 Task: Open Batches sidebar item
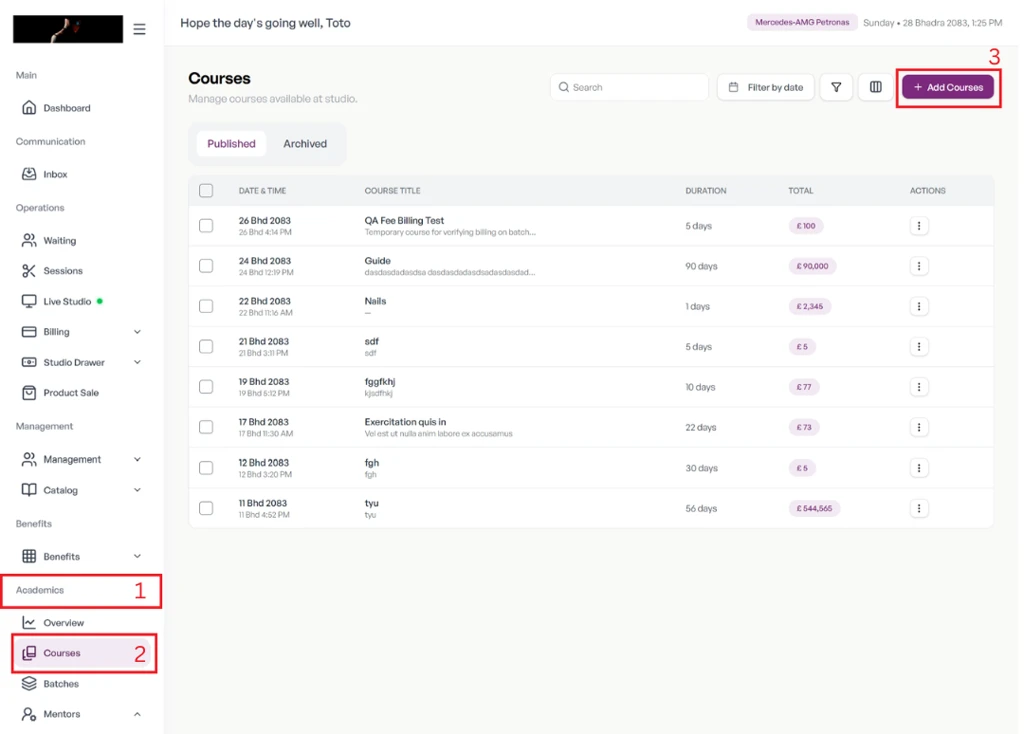[x=50, y=684]
